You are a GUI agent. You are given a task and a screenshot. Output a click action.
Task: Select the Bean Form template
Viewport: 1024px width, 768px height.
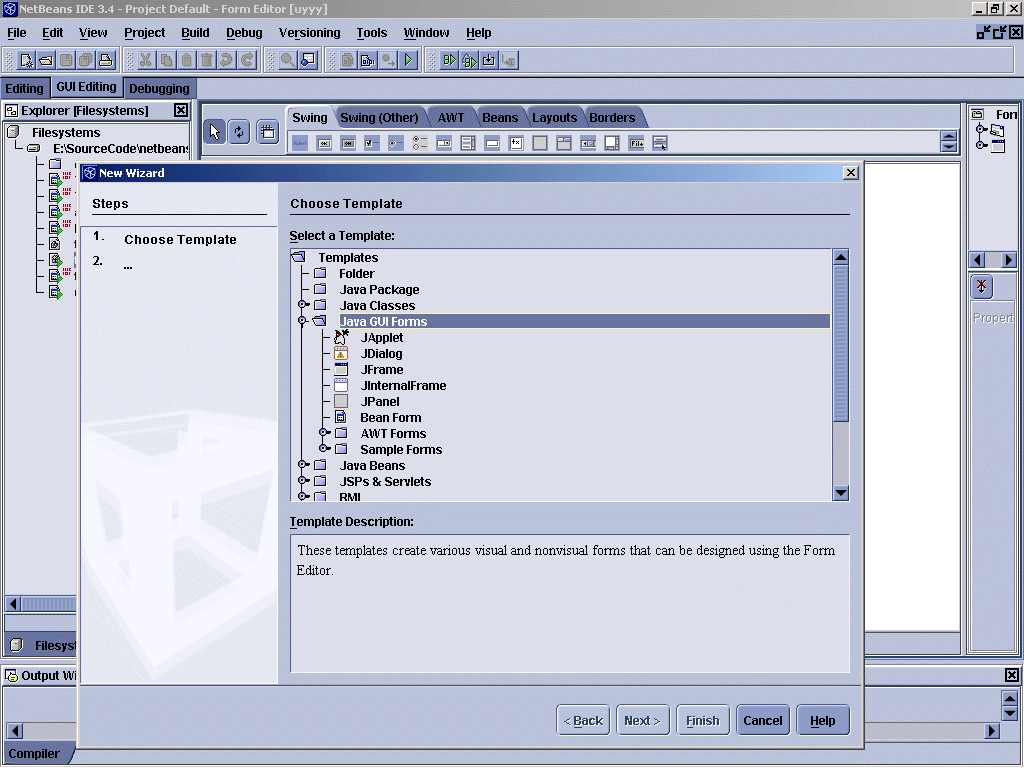[391, 417]
